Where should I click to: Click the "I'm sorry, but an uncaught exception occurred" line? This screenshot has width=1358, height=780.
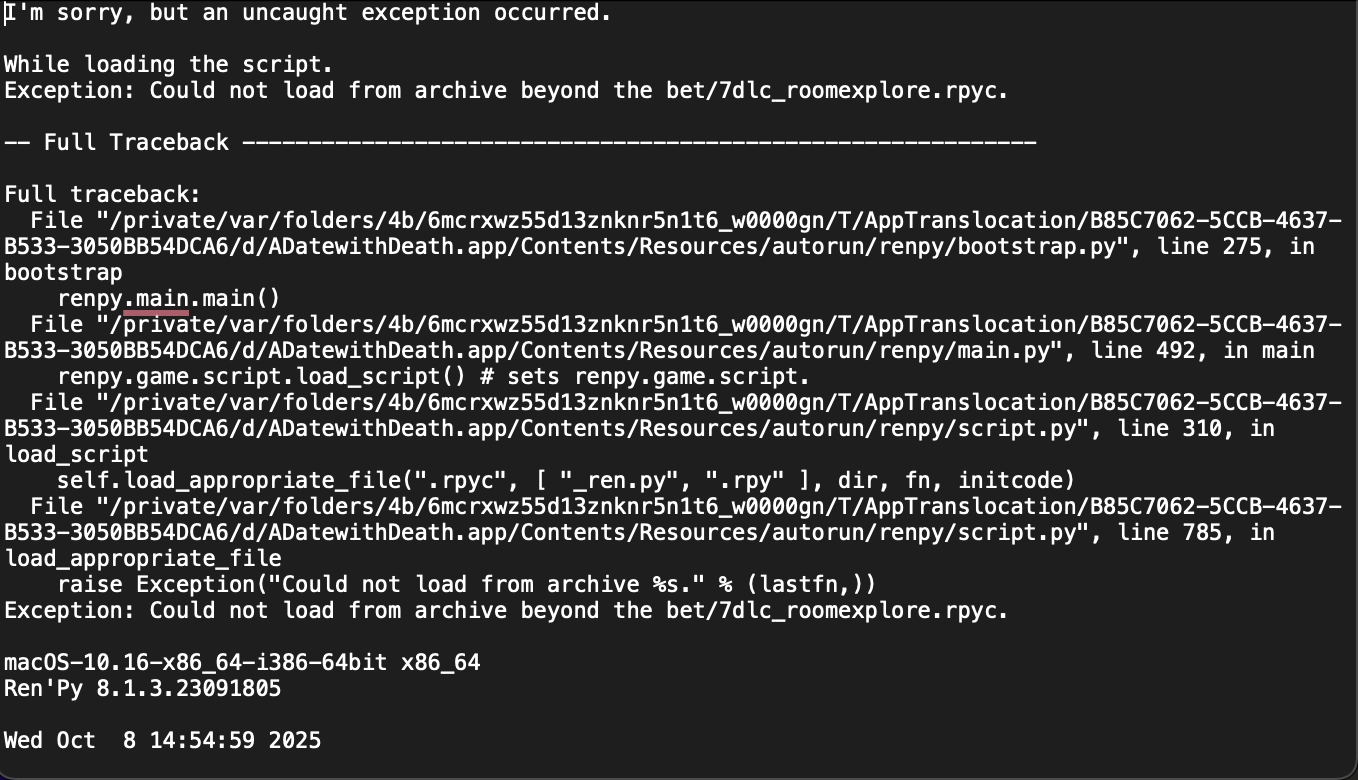(x=307, y=13)
